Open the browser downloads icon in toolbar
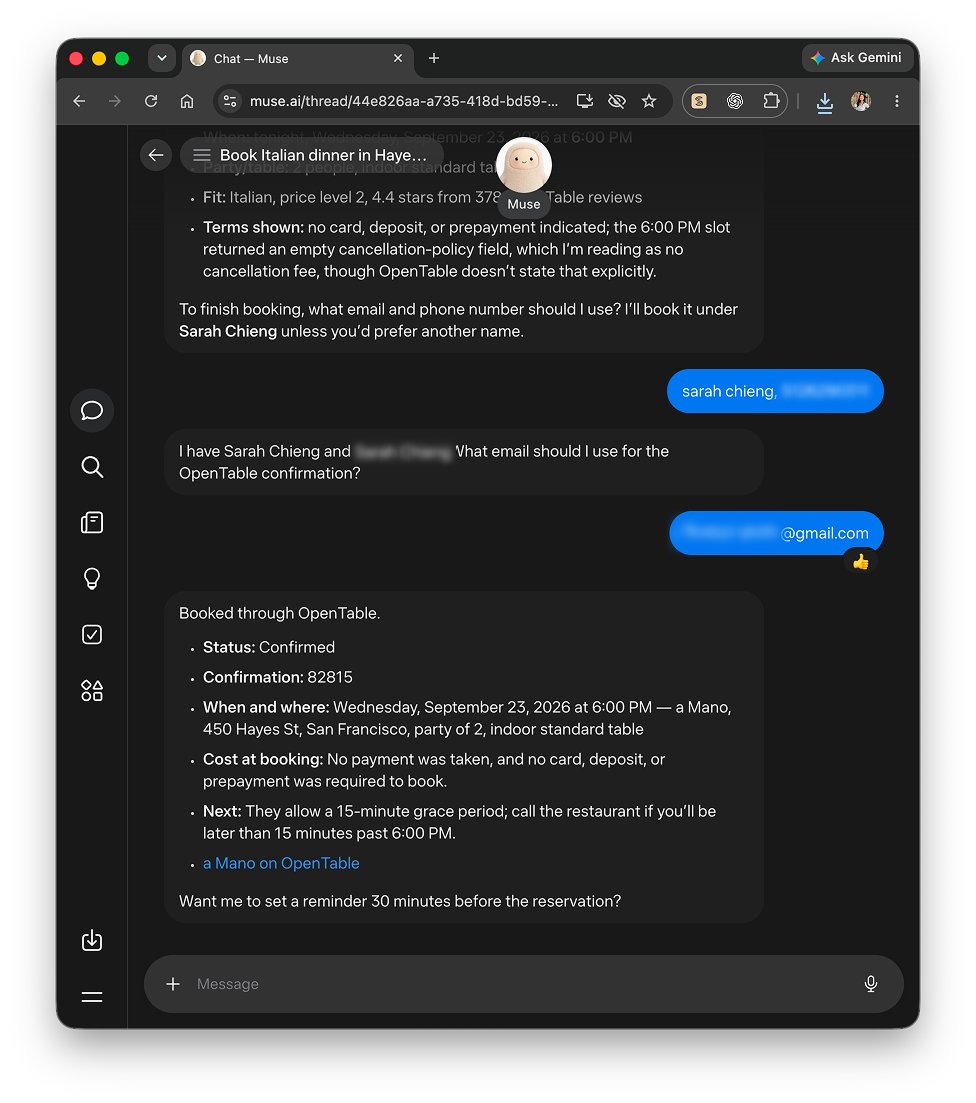Viewport: 976px width, 1103px height. tap(825, 102)
